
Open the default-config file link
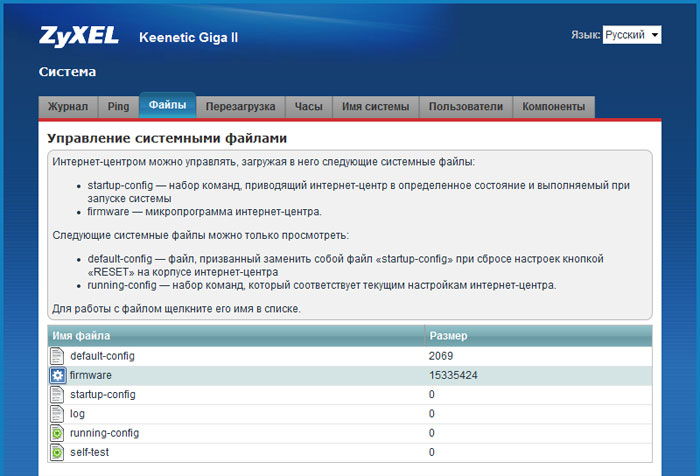(102, 356)
